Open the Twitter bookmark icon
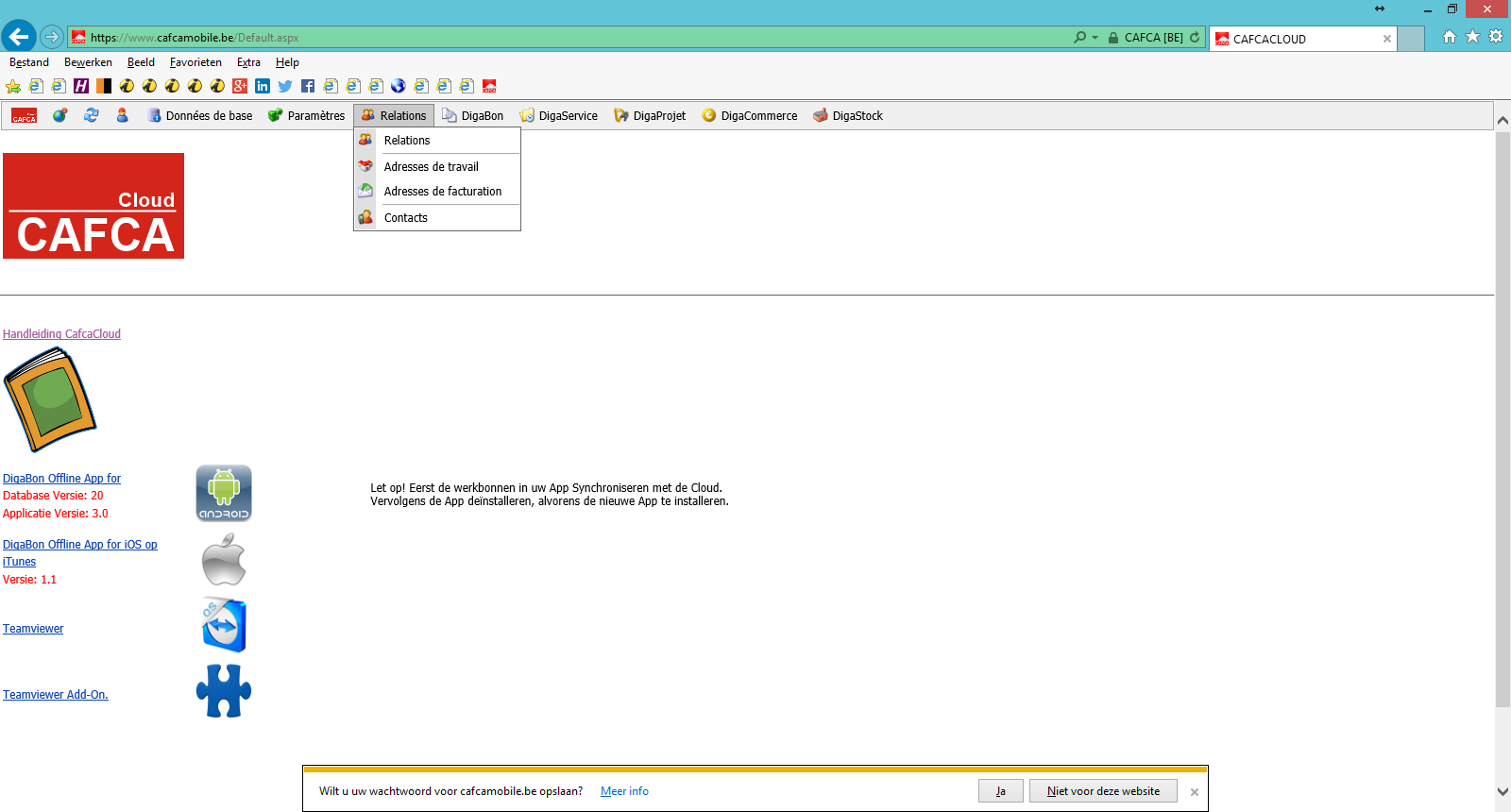This screenshot has width=1511, height=812. (x=285, y=86)
